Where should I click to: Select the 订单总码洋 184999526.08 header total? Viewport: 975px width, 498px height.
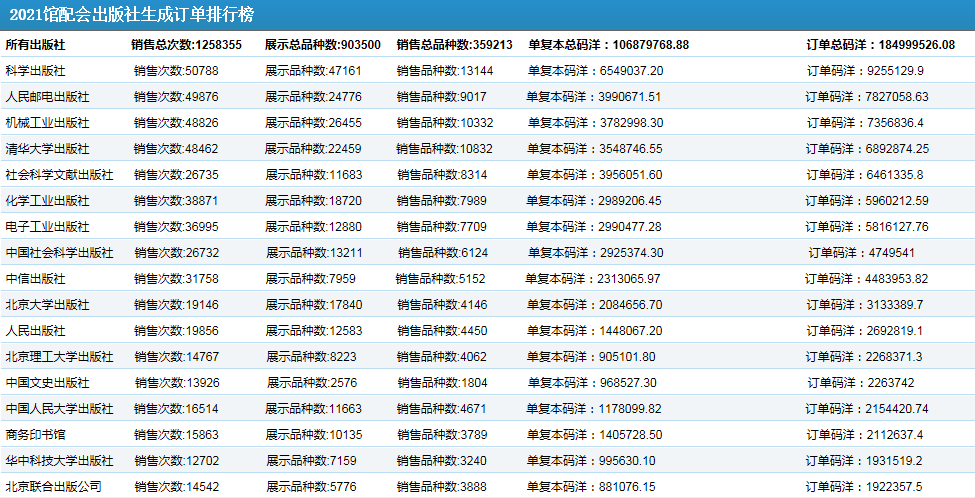tap(880, 45)
